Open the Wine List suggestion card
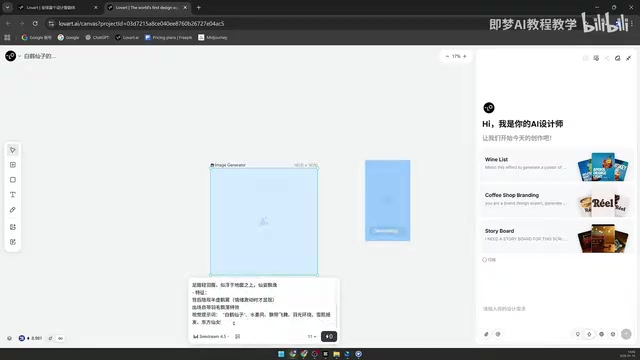 [556, 165]
